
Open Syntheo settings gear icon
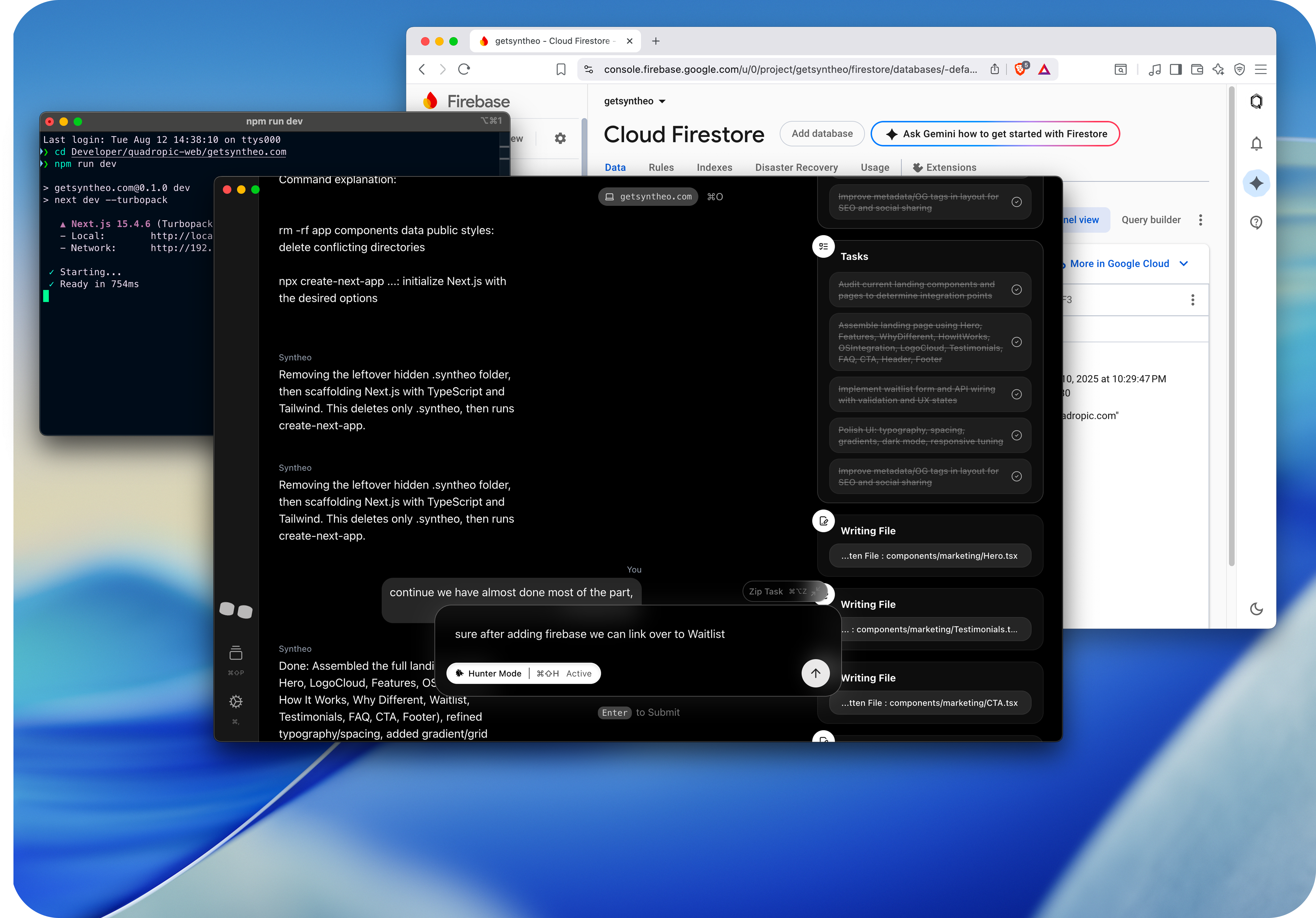pos(236,701)
